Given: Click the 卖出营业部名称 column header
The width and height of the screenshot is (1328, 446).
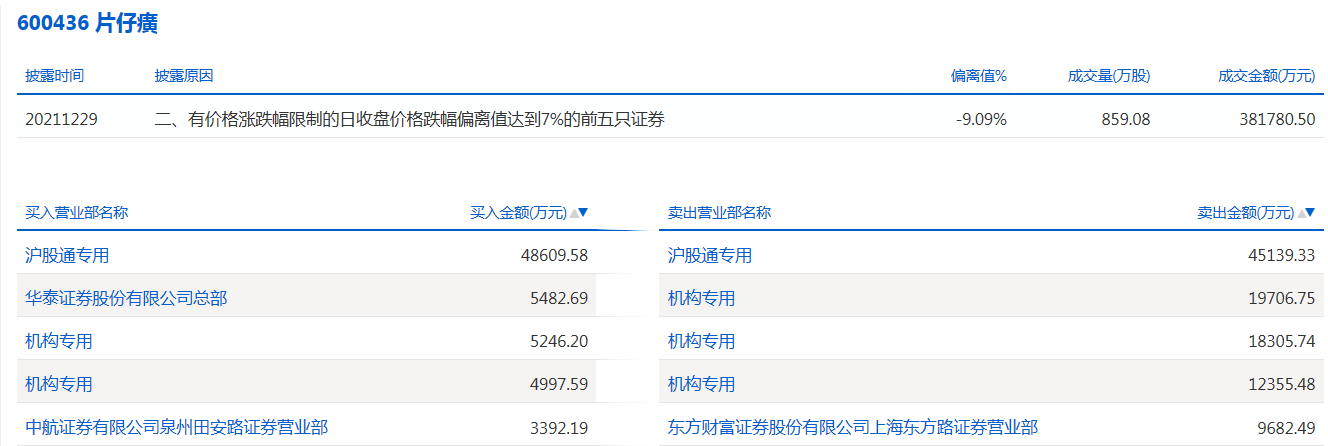Looking at the screenshot, I should 719,213.
